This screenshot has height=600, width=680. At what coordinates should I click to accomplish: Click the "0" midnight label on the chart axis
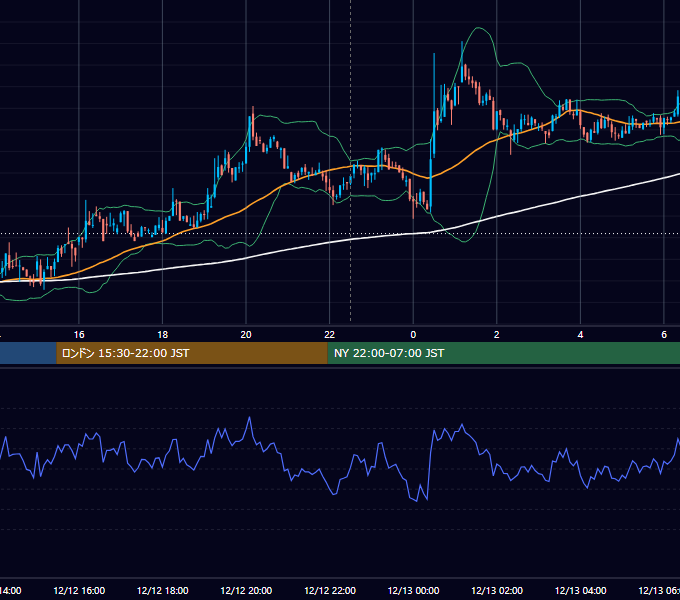(x=413, y=335)
